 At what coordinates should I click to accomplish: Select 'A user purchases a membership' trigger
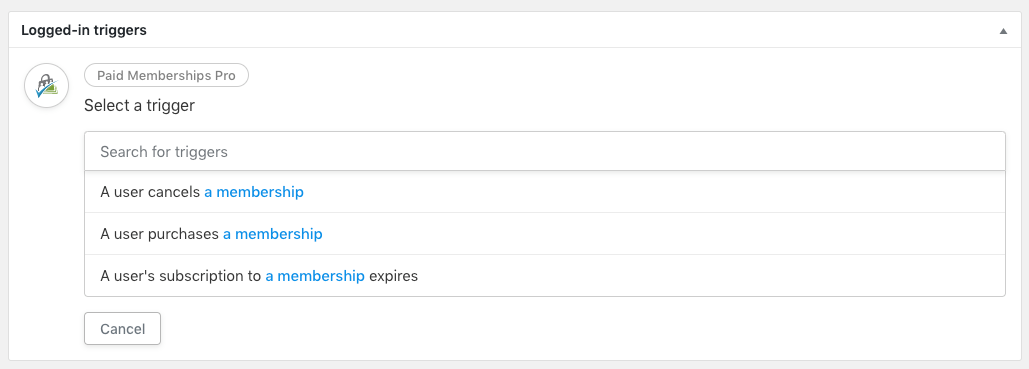tap(545, 234)
